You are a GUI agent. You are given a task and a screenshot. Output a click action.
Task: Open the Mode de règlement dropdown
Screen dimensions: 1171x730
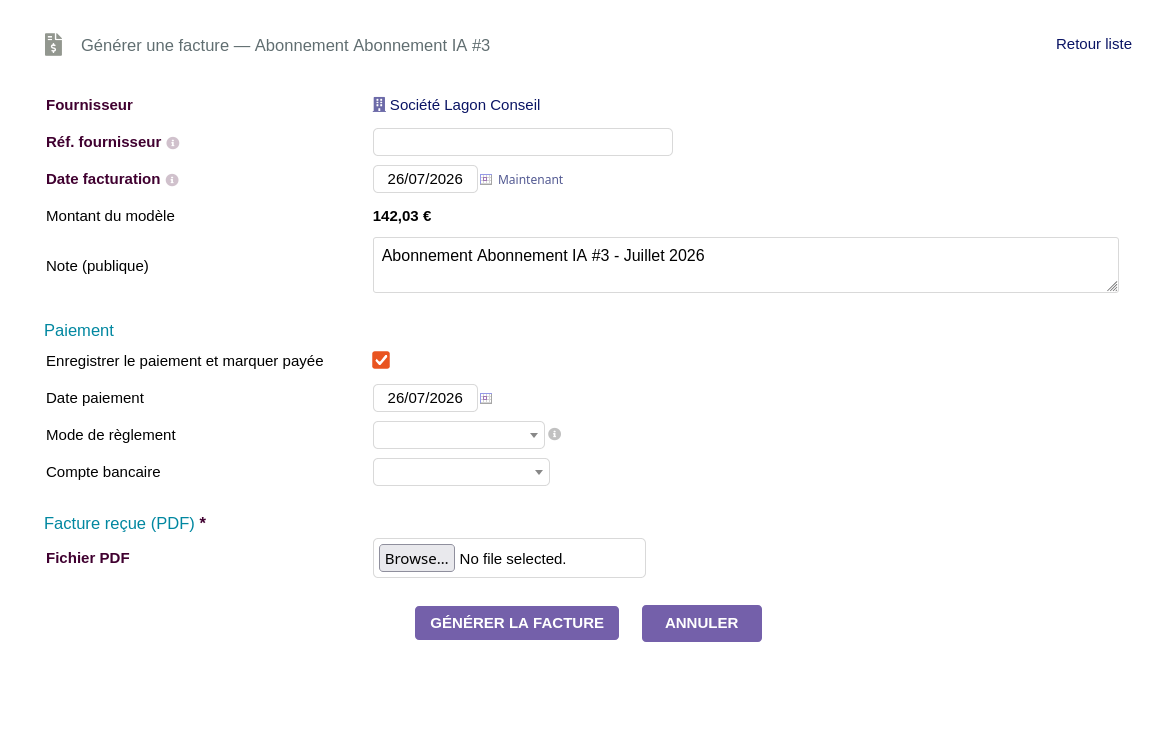tap(459, 435)
